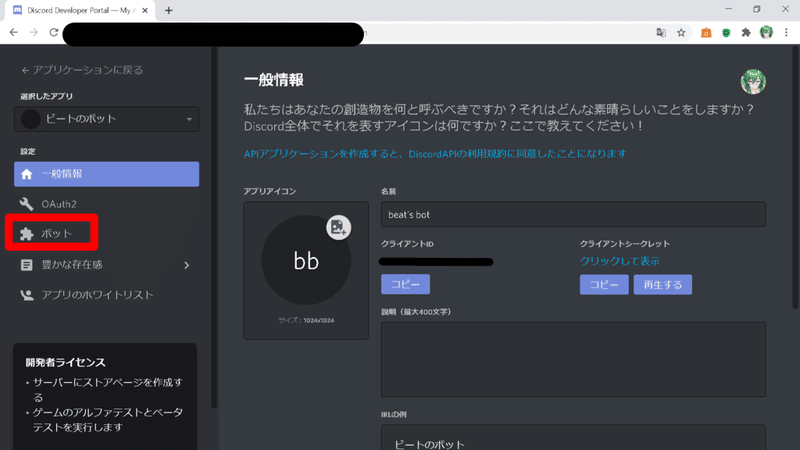Open the orange extension icon
Viewport: 800px width, 450px height.
[706, 33]
